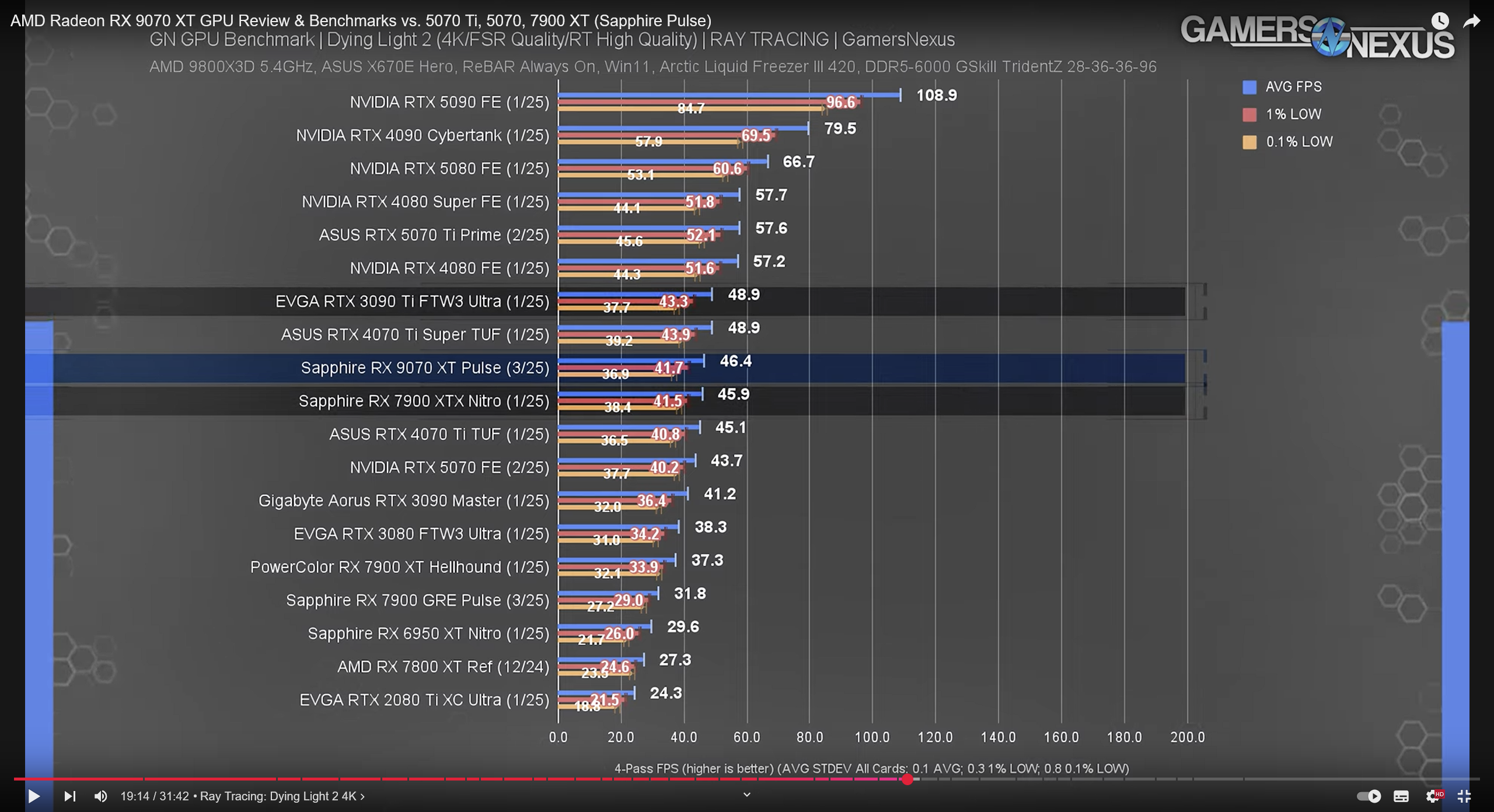
Task: Click the 'NVIDIA RTX 5090 FE (1/25)' label
Action: click(x=449, y=102)
